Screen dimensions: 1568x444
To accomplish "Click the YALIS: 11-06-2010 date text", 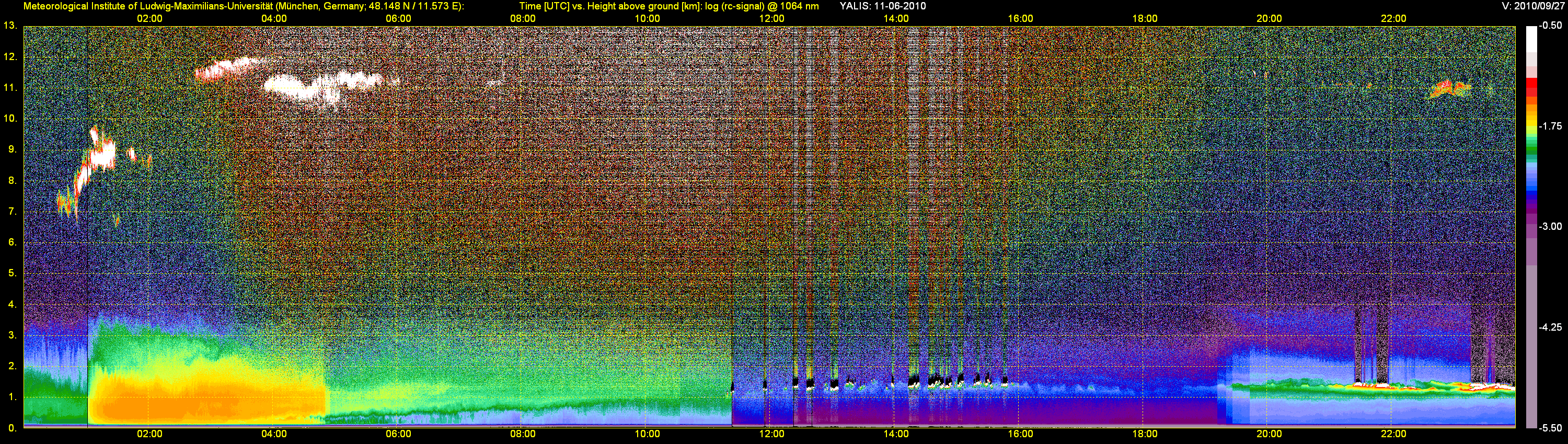I will tap(883, 6).
